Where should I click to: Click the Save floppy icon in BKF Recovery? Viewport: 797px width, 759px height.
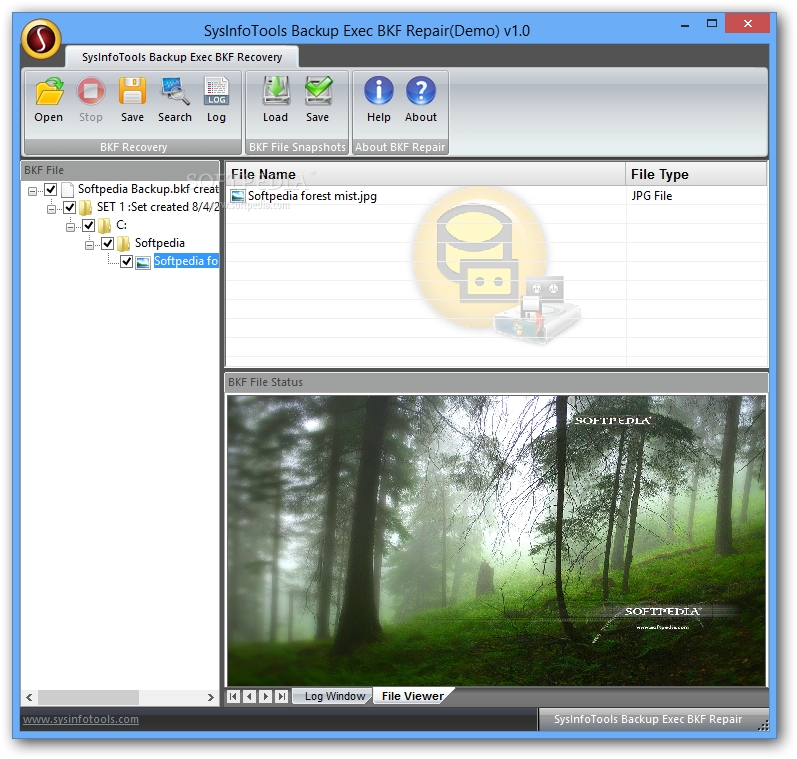tap(132, 92)
